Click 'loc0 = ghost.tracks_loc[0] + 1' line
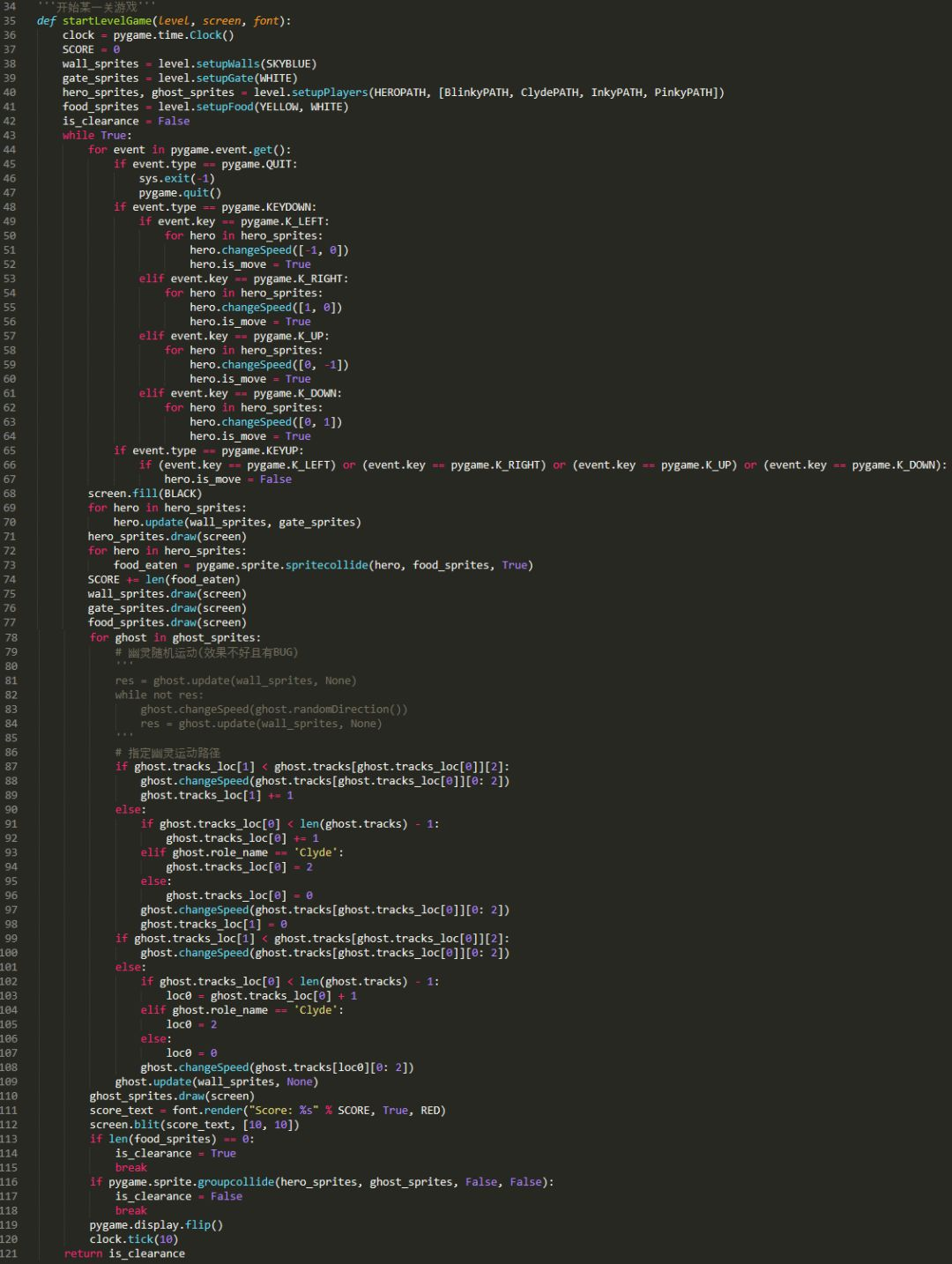This screenshot has height=1264, width=952. (261, 996)
